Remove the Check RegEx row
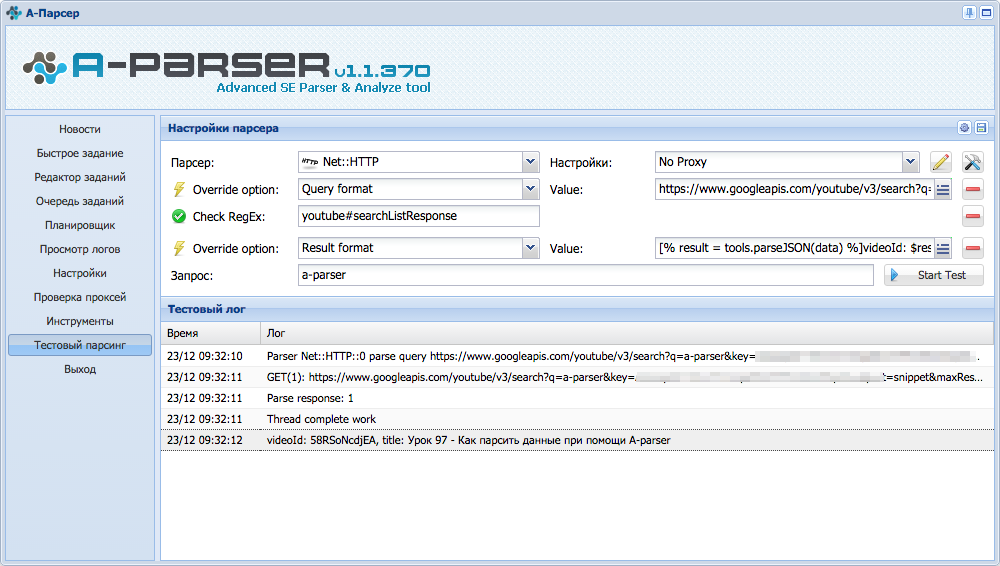Image resolution: width=1000 pixels, height=566 pixels. (972, 216)
